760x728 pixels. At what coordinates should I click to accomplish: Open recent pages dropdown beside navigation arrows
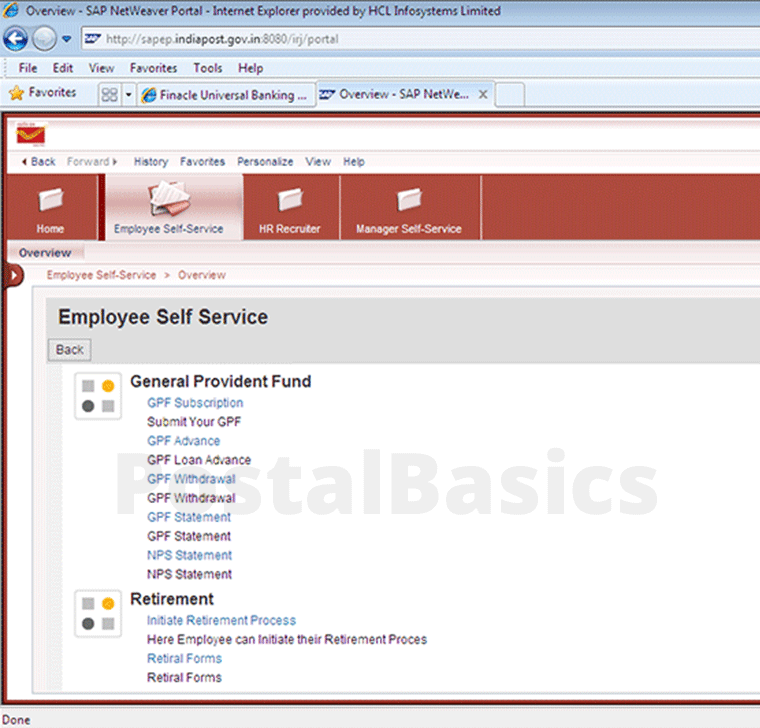(66, 40)
